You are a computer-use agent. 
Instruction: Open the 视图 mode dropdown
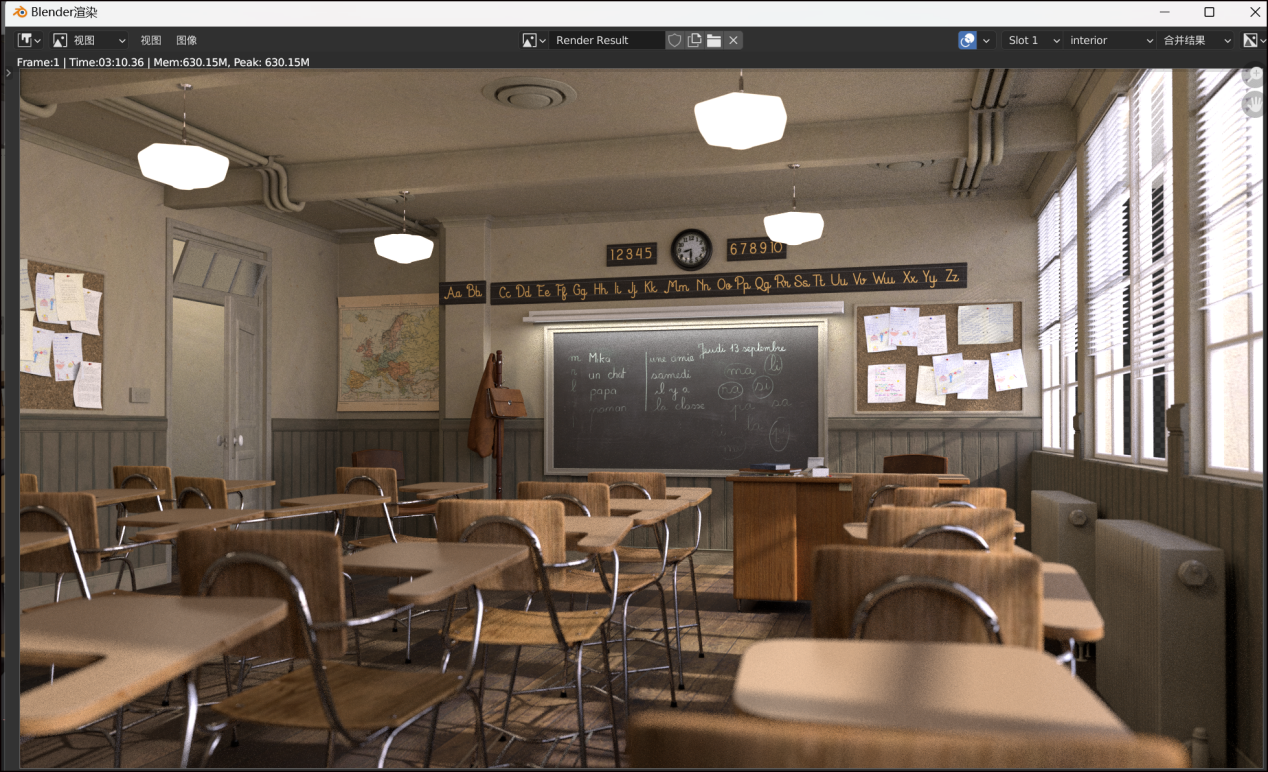90,40
